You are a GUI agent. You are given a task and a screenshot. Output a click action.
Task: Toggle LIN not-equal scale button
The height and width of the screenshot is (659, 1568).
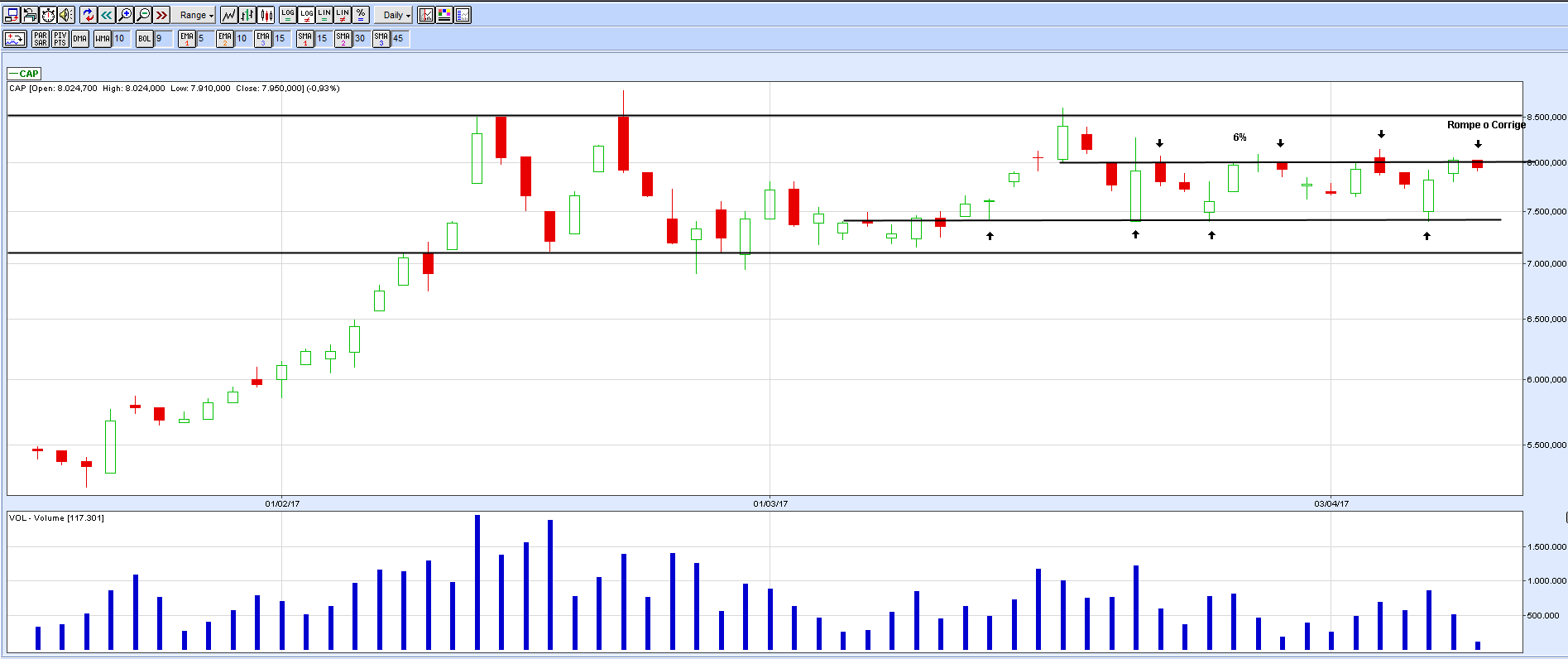343,15
